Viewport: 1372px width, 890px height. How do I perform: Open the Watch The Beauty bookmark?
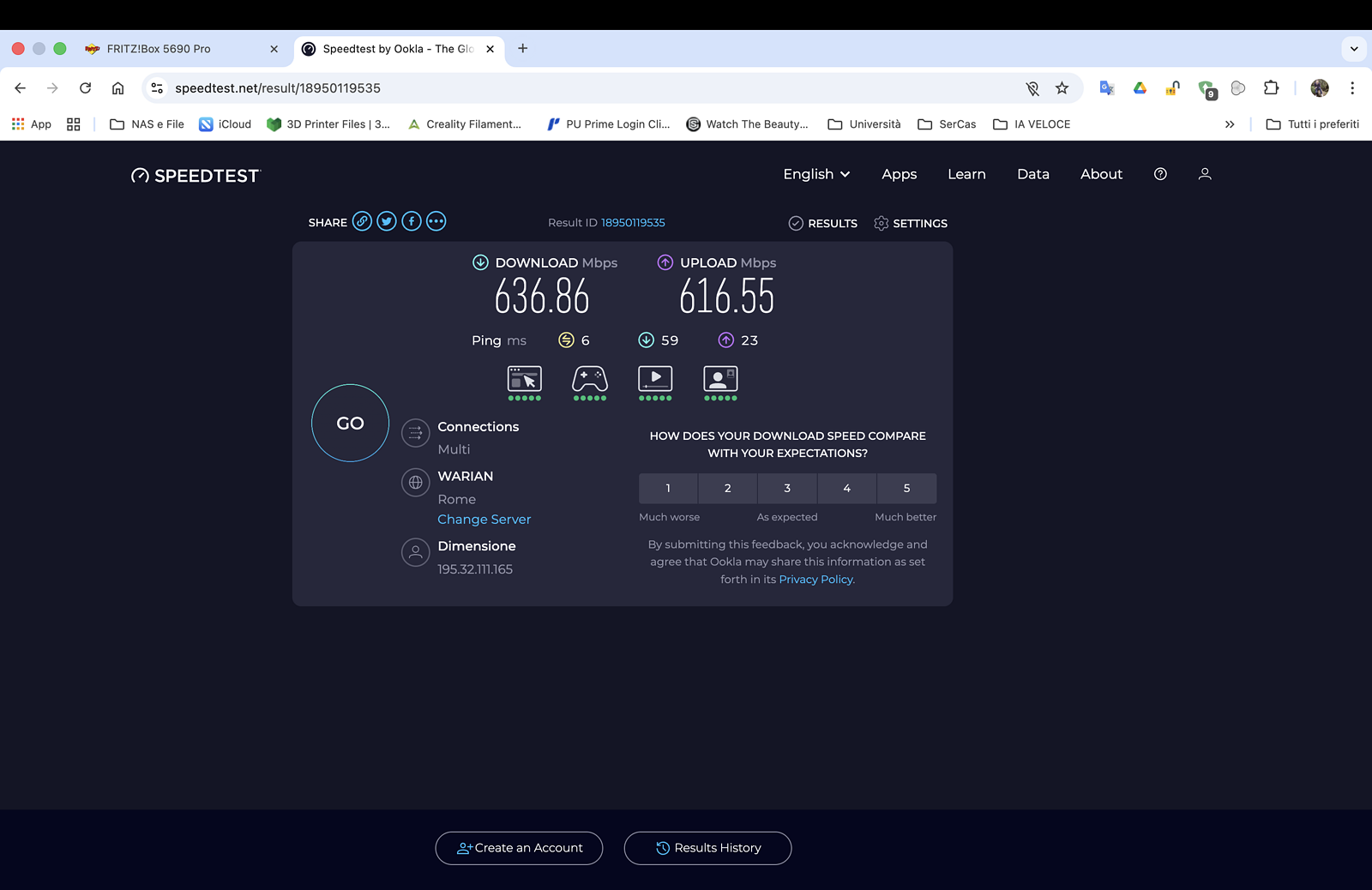point(748,124)
